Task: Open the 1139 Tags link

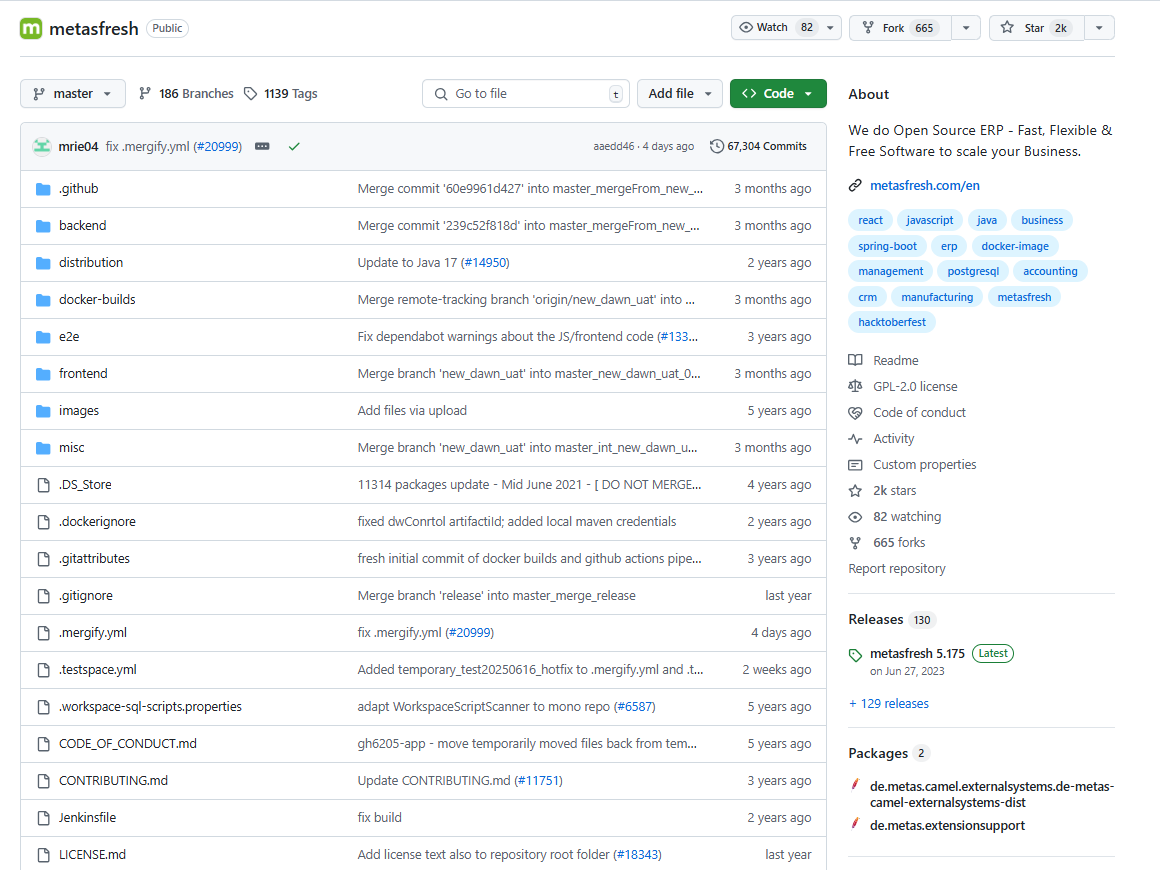Action: 281,93
